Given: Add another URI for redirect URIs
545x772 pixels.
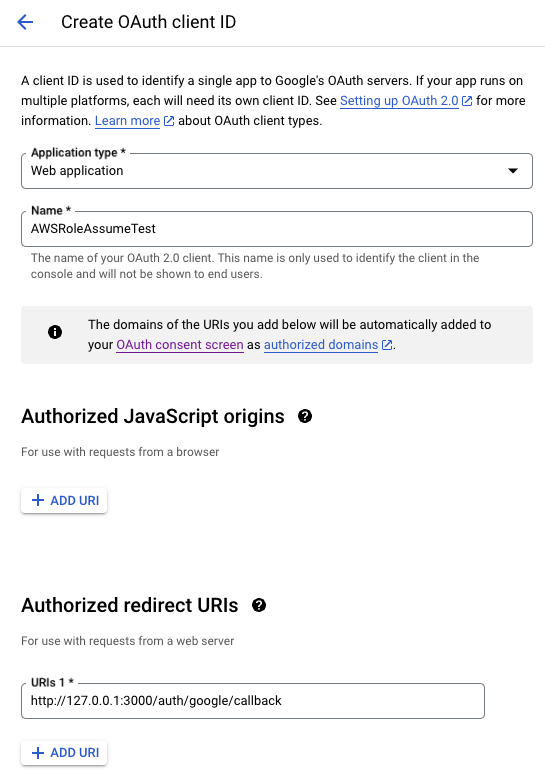Looking at the screenshot, I should point(64,753).
